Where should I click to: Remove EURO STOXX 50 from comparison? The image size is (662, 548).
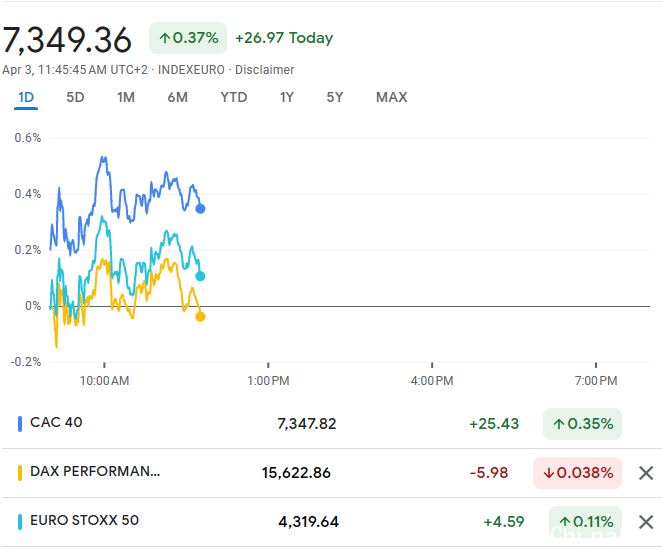tap(646, 522)
